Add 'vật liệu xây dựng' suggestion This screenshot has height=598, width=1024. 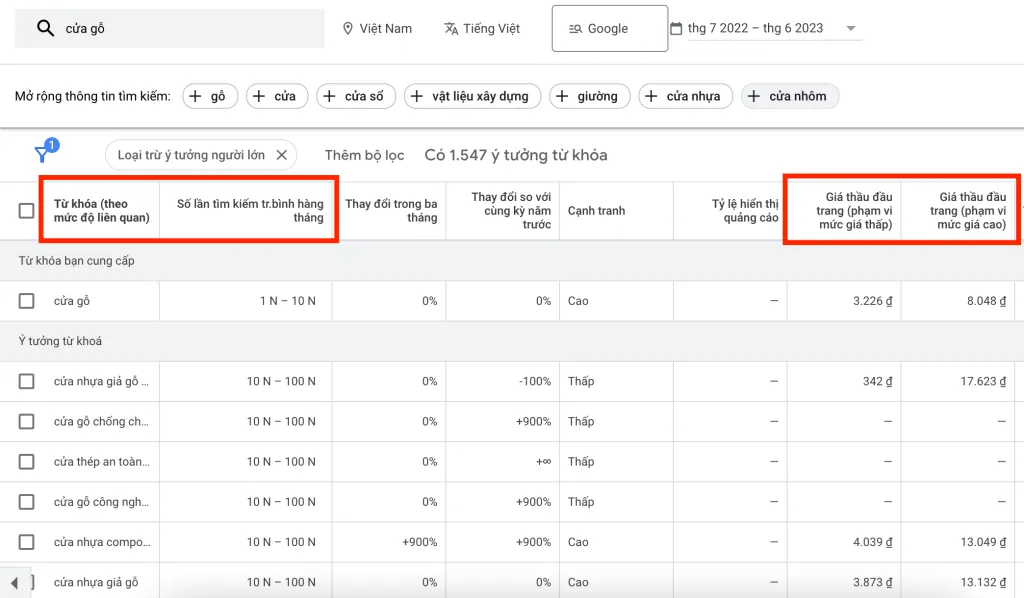coord(472,96)
